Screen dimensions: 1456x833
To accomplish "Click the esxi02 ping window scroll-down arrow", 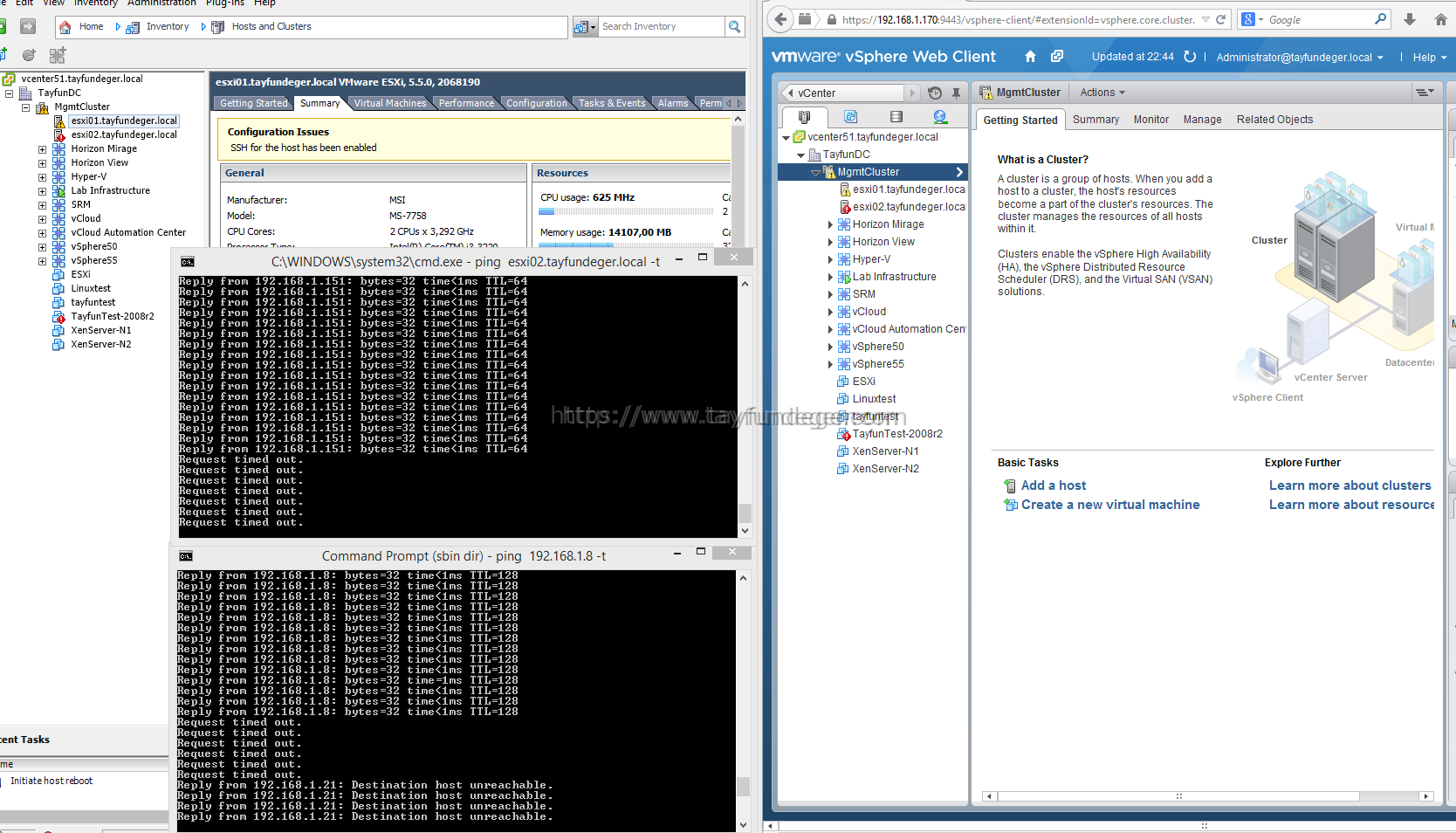I will pos(745,530).
